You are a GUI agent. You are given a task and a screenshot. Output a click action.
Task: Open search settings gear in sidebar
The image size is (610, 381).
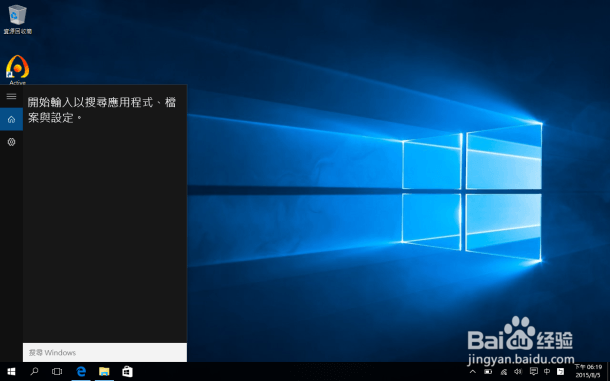[11, 142]
